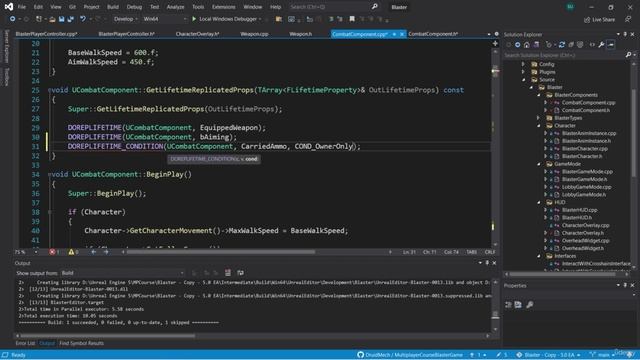640x360 pixels.
Task: Open Properties via the Solution Explorer wrench icon
Action: (x=601, y=45)
